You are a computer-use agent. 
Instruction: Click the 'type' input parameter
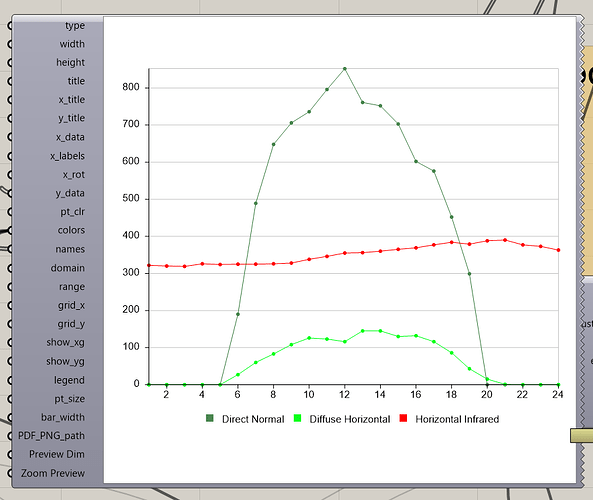point(75,26)
